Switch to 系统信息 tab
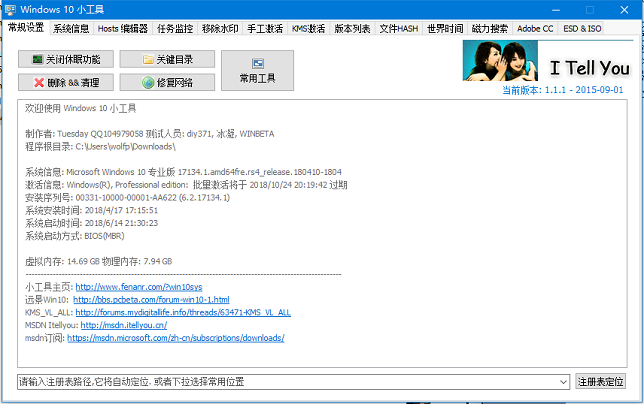 click(x=72, y=29)
